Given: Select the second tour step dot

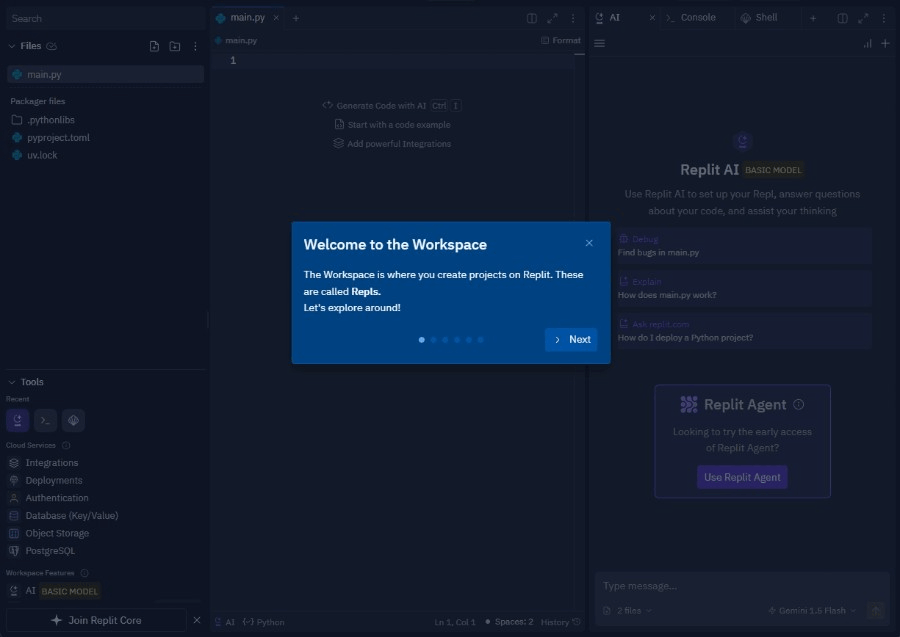Looking at the screenshot, I should [x=433, y=340].
